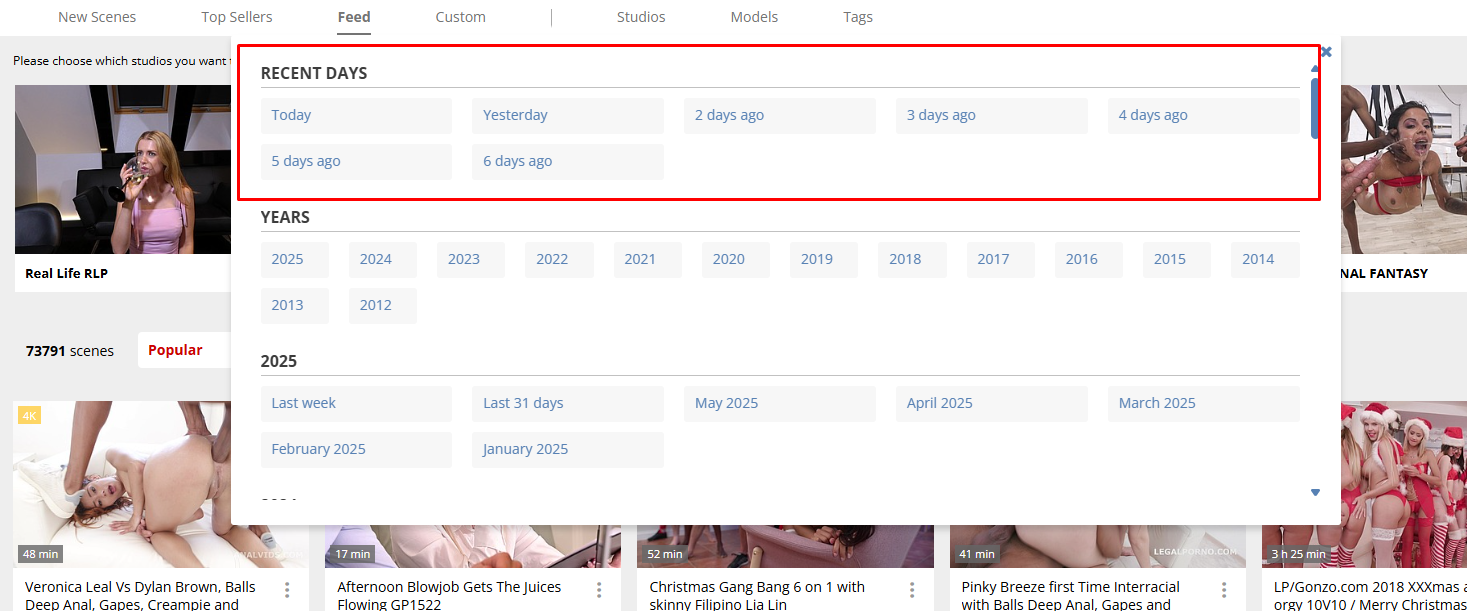Close the date filter popup
This screenshot has width=1467, height=611.
click(1326, 52)
